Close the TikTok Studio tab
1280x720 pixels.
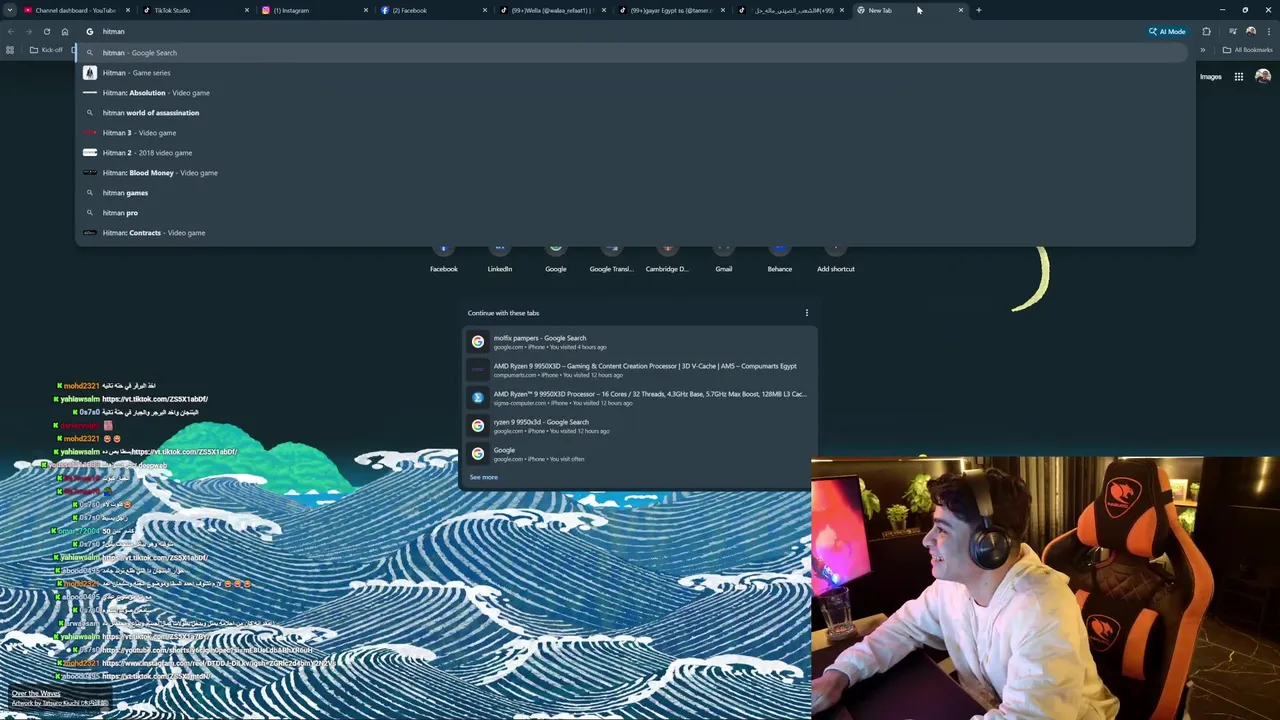click(x=247, y=10)
